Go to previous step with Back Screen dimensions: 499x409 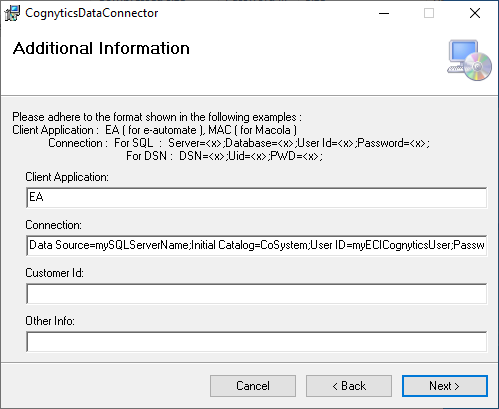(x=349, y=386)
